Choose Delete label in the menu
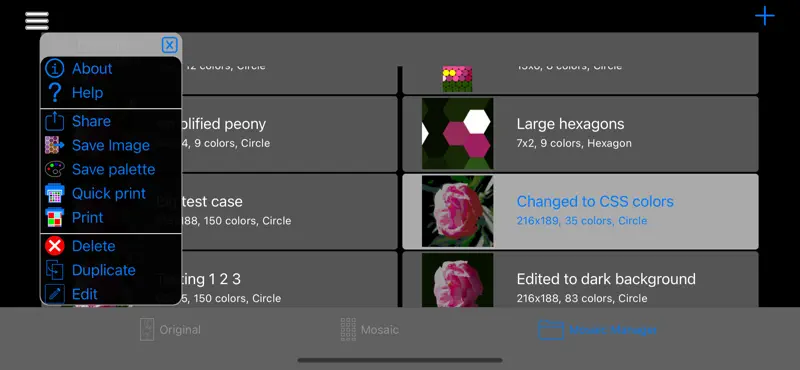This screenshot has width=800, height=370. (x=93, y=246)
